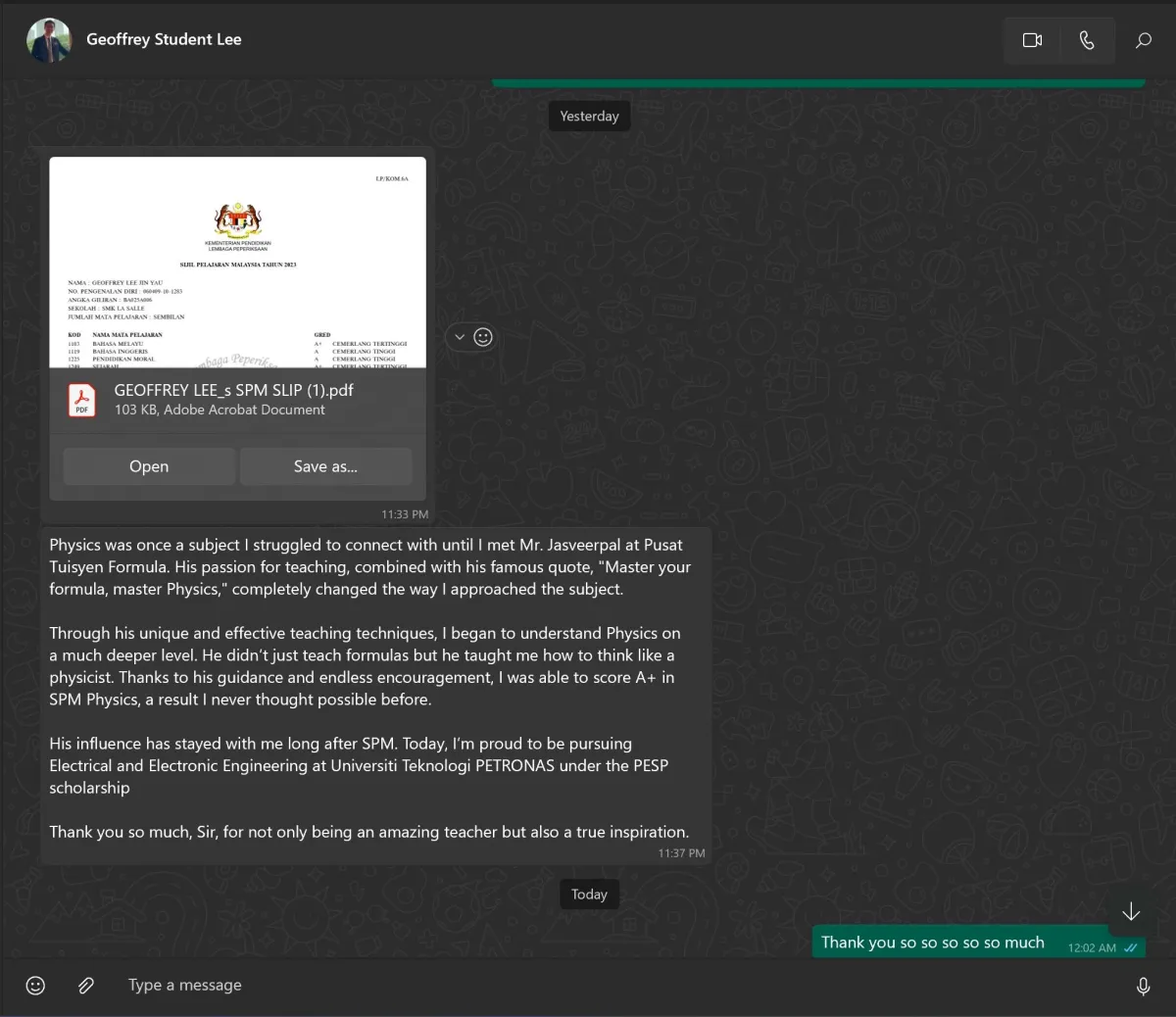This screenshot has width=1176, height=1017.
Task: Select the Yesterday date label
Action: pos(589,116)
